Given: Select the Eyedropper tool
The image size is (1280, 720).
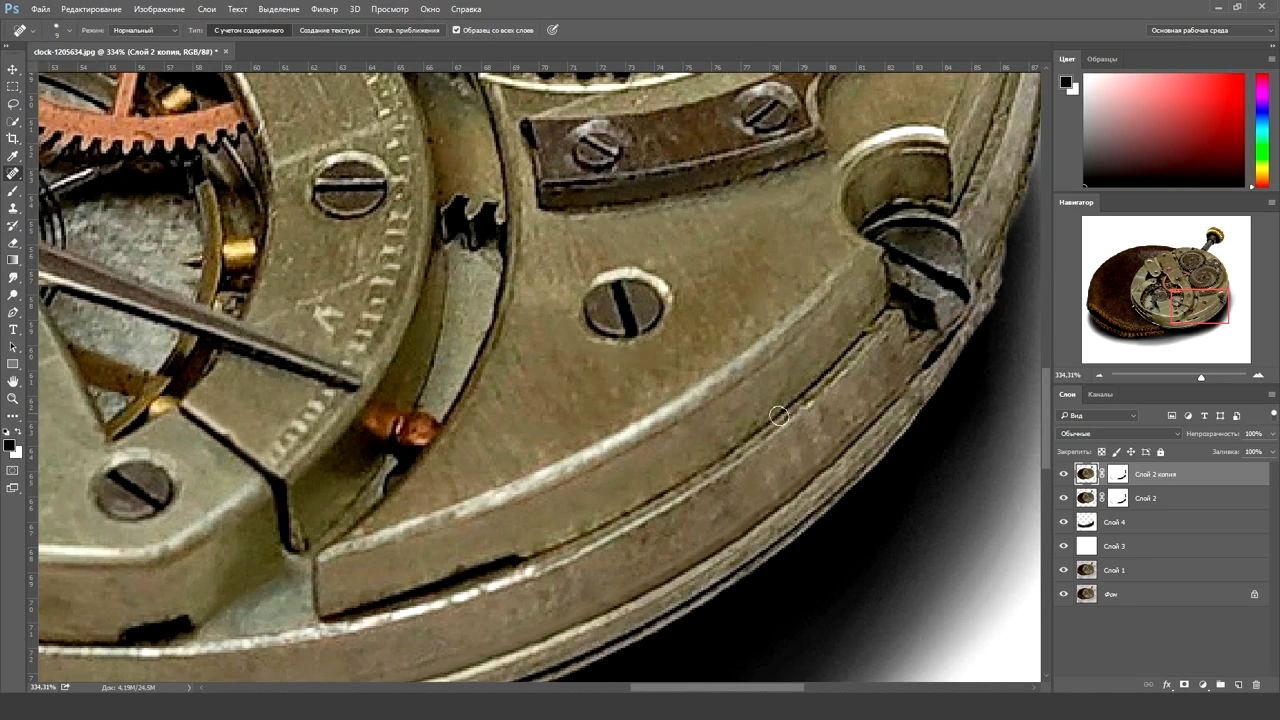Looking at the screenshot, I should click(x=13, y=156).
